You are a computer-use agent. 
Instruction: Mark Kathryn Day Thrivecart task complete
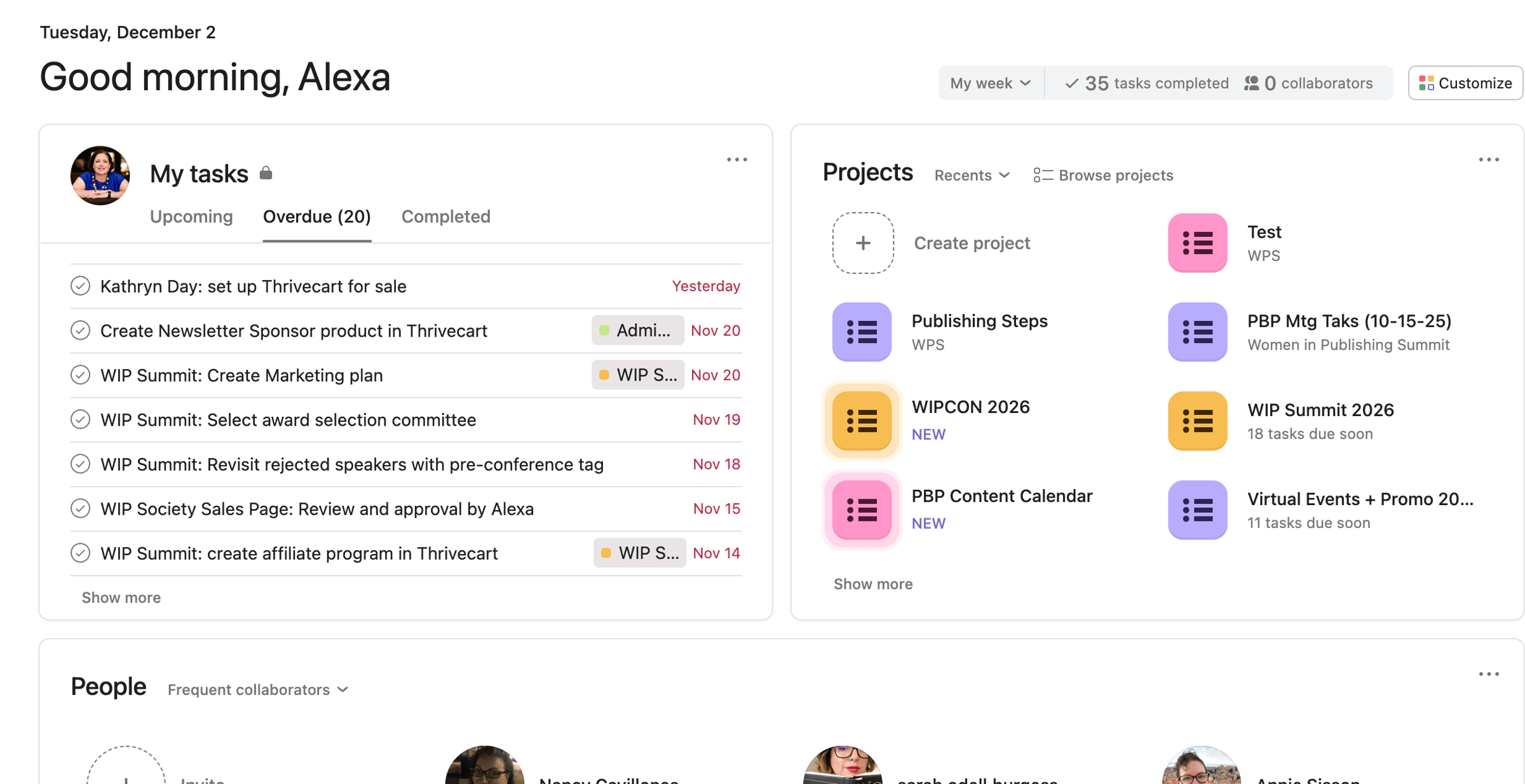click(x=80, y=286)
